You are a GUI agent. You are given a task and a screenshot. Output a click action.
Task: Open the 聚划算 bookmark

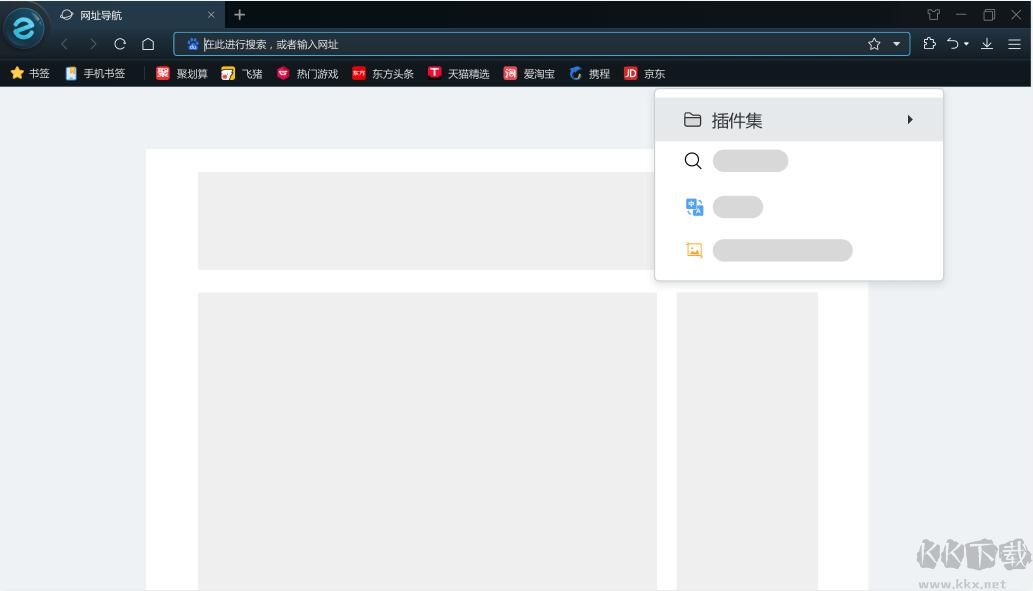coord(182,73)
